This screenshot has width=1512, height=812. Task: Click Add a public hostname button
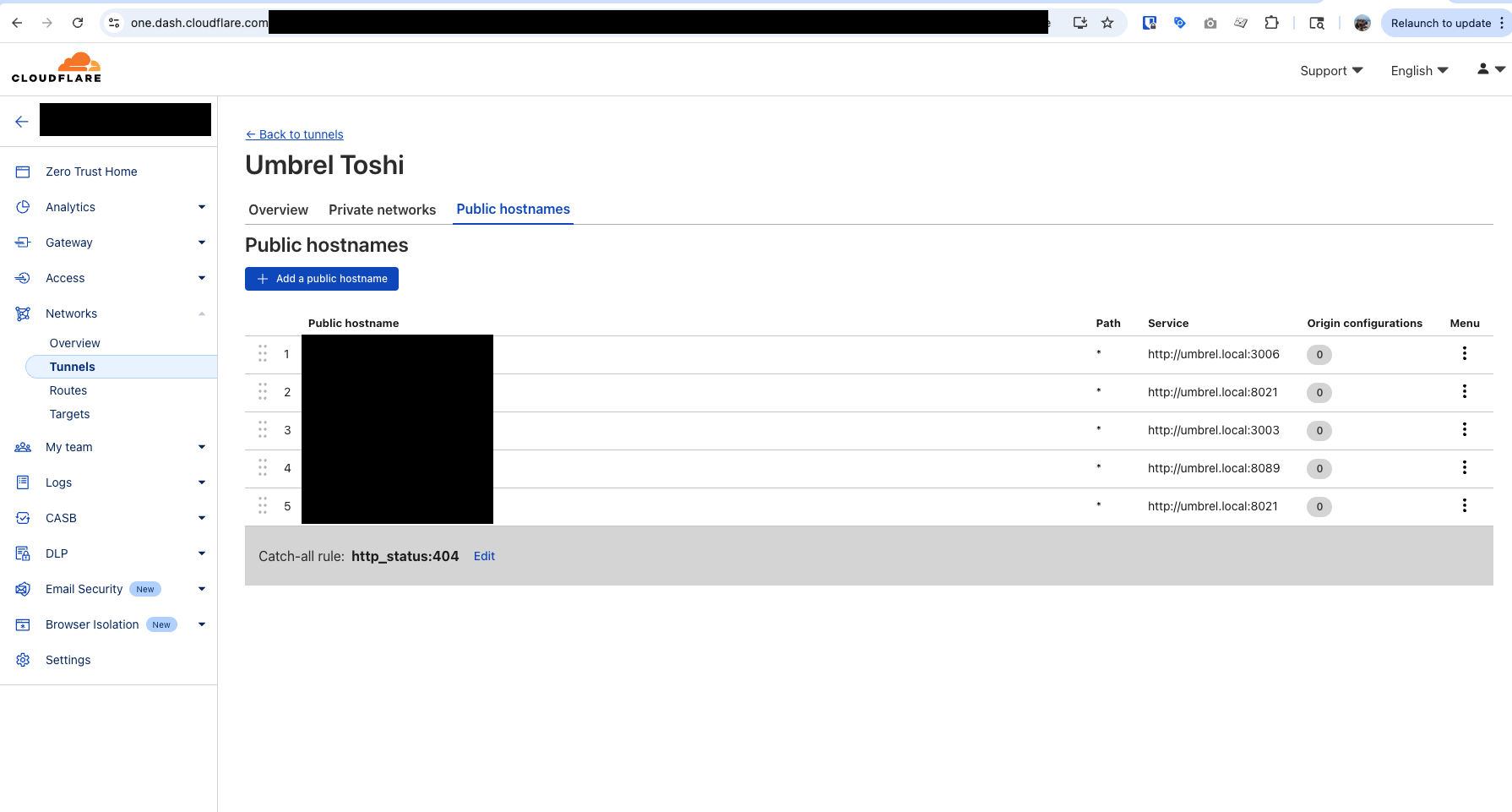click(x=322, y=279)
